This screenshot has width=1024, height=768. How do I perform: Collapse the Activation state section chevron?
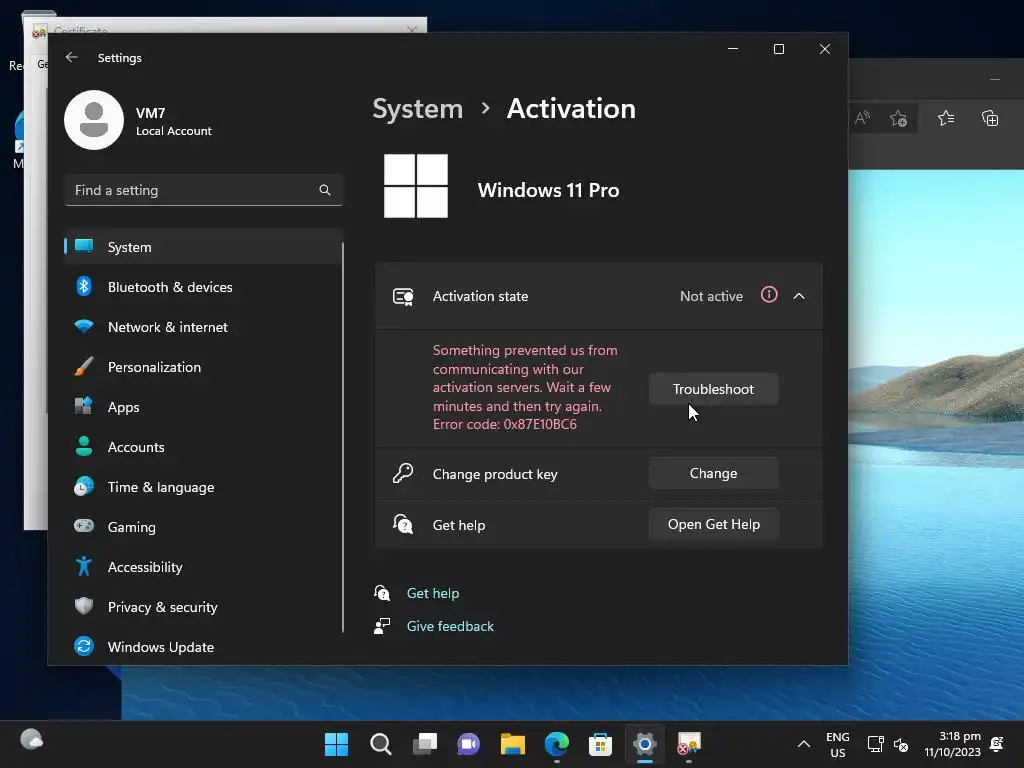(799, 296)
